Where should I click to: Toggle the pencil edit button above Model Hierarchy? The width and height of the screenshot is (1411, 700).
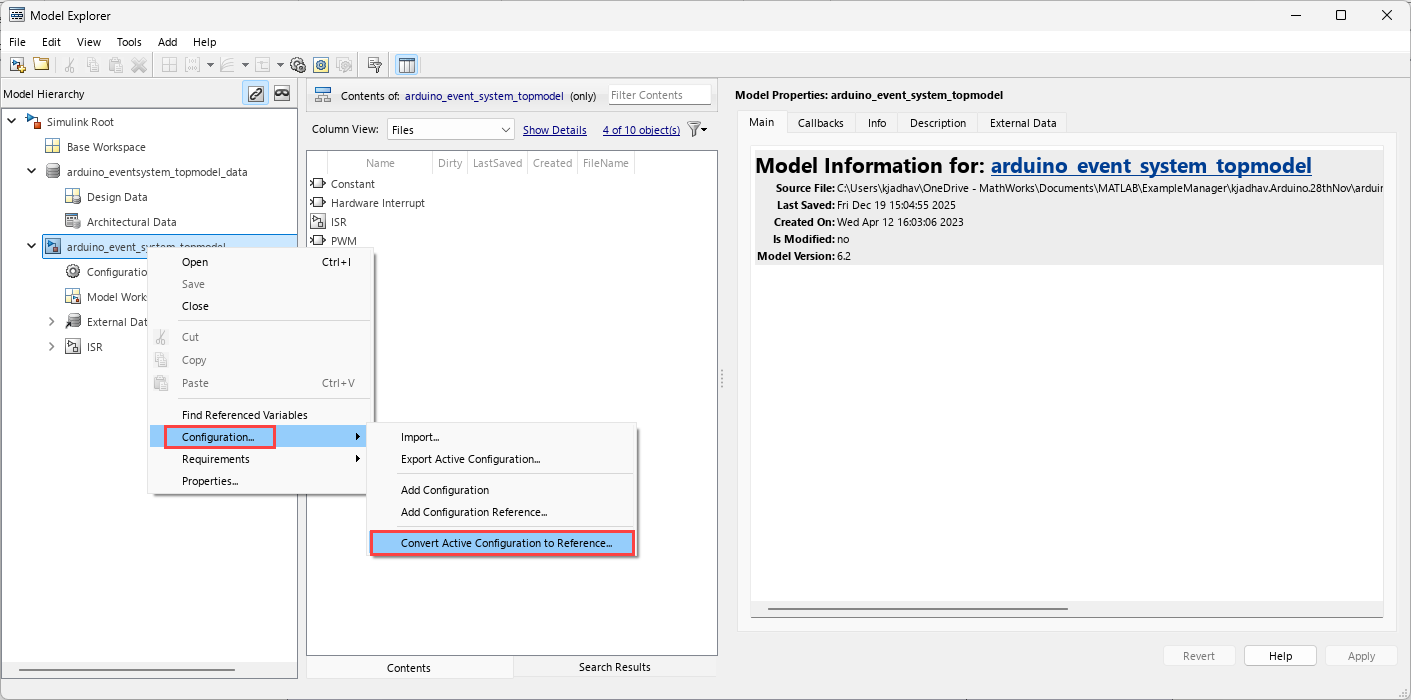[x=256, y=92]
